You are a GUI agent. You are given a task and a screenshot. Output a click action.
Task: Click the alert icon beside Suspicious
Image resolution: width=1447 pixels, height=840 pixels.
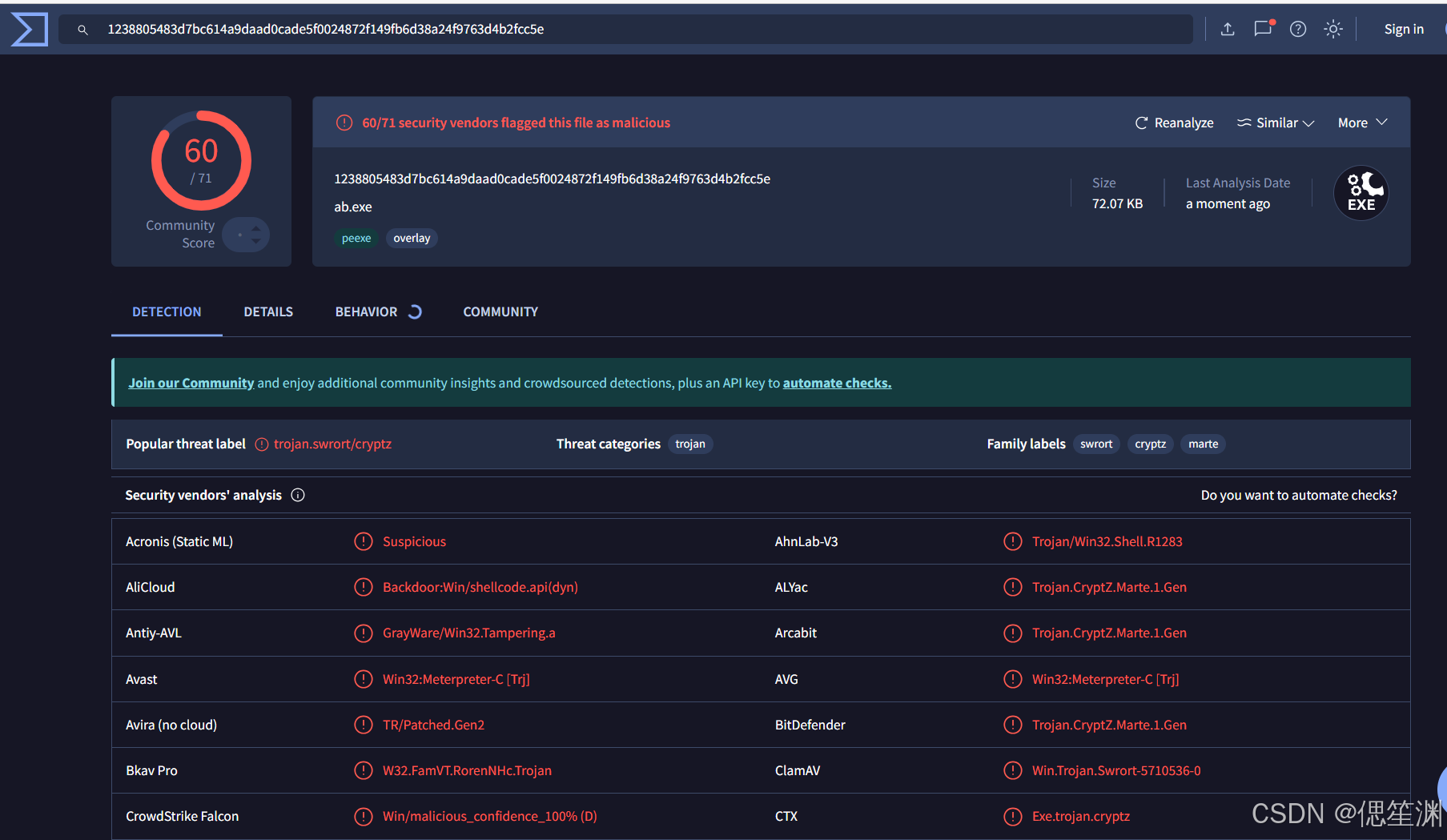[x=364, y=541]
